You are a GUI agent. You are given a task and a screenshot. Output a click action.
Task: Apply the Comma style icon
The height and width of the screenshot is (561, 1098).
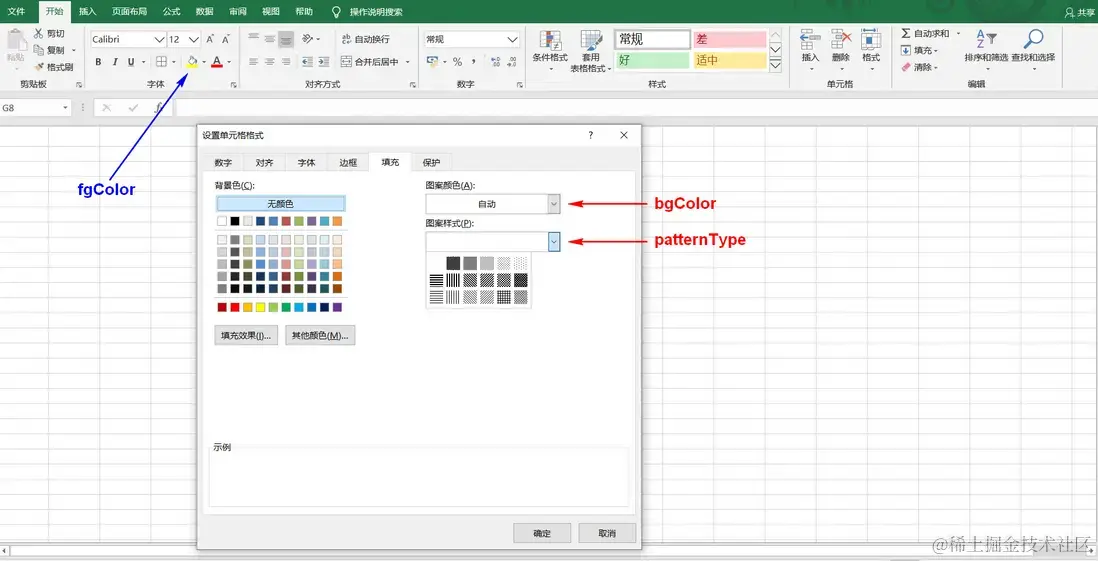click(x=474, y=62)
